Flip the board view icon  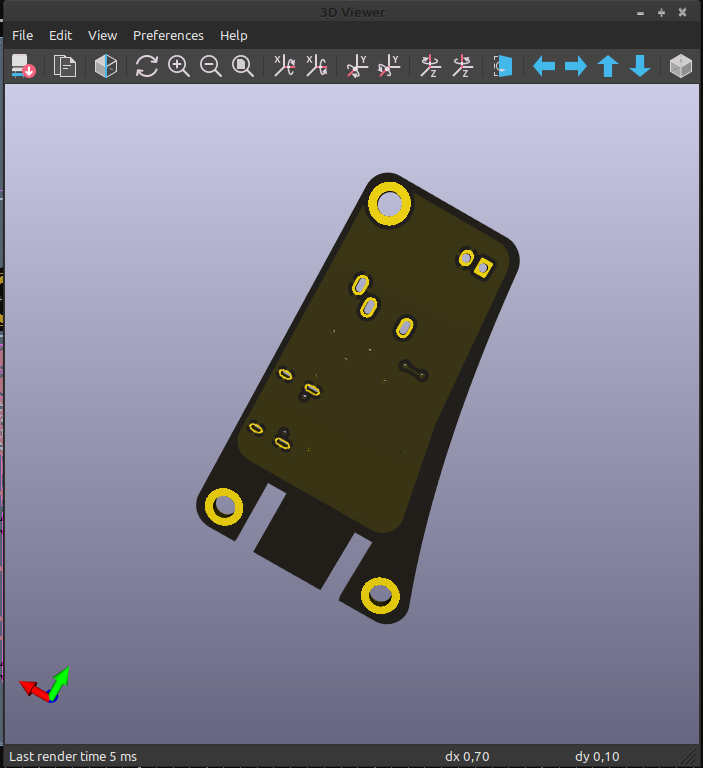coord(503,66)
